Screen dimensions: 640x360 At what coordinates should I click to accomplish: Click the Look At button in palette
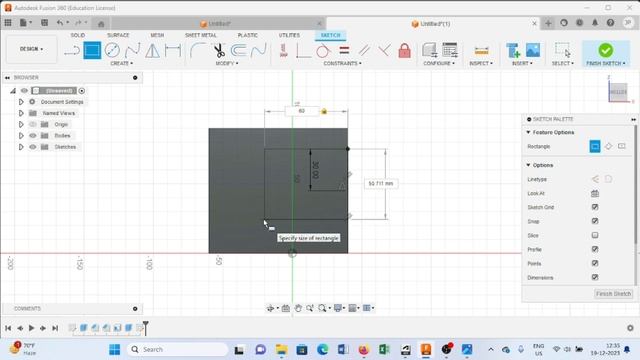[595, 193]
